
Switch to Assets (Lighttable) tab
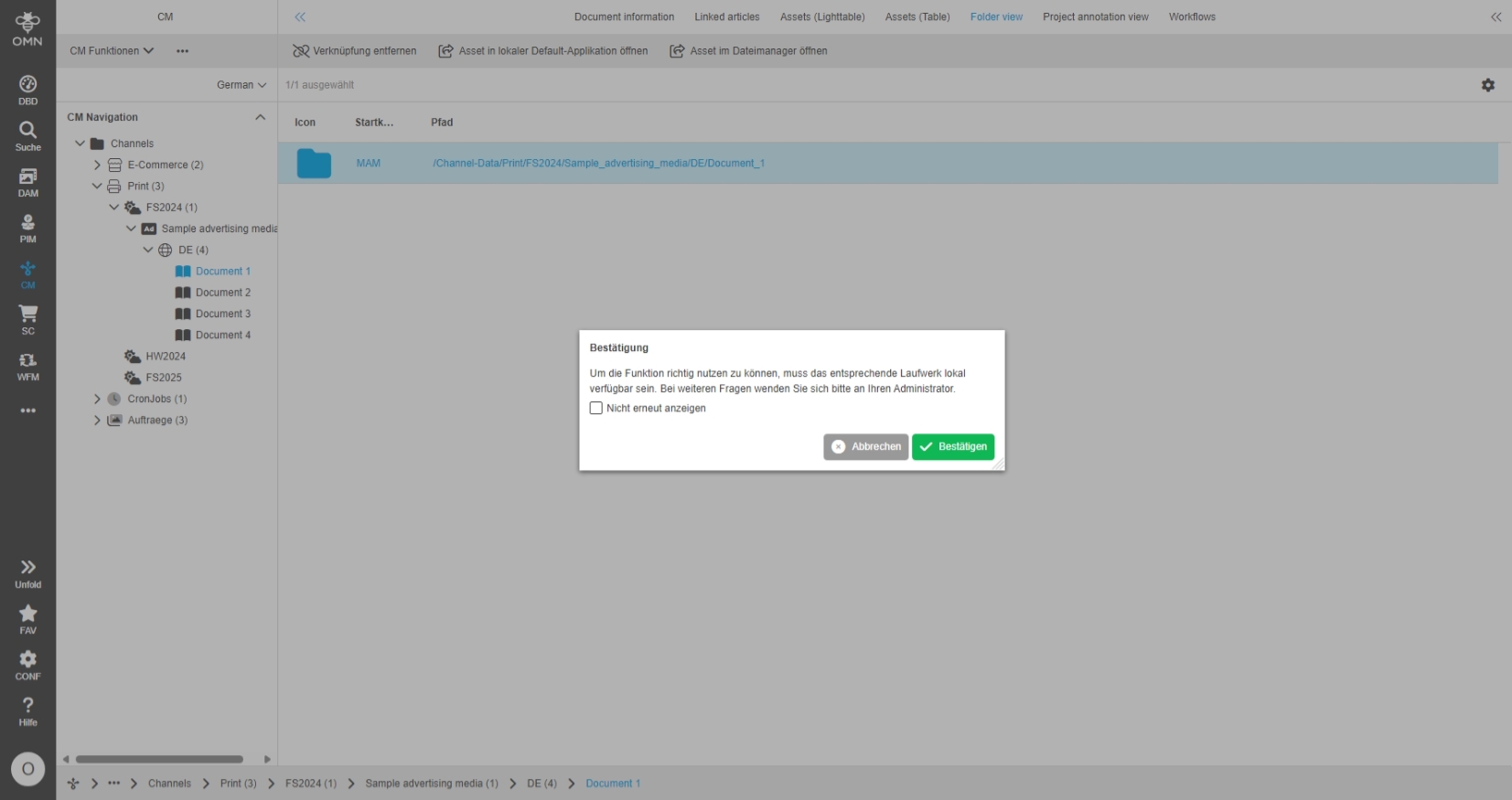pyautogui.click(x=822, y=17)
